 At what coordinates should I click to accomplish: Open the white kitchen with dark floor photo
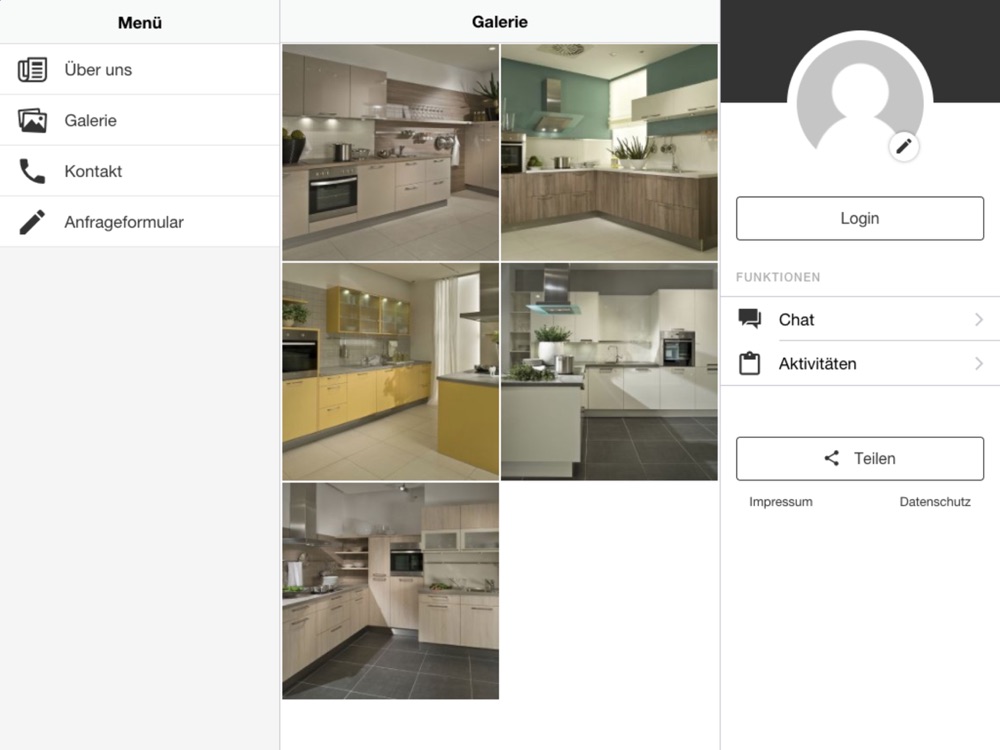tap(609, 372)
